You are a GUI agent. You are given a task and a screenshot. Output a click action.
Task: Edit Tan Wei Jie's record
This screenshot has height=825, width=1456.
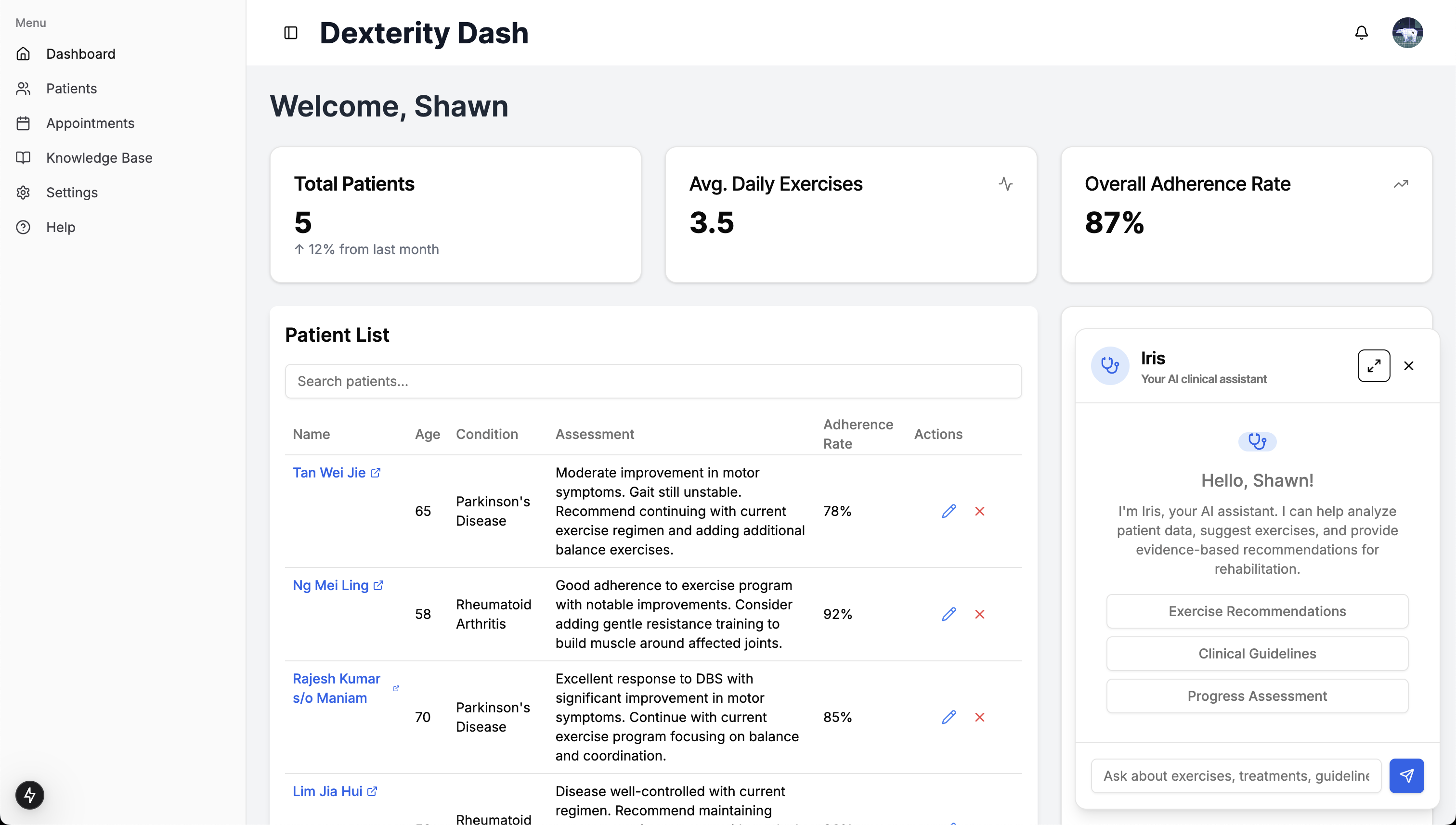pos(949,511)
